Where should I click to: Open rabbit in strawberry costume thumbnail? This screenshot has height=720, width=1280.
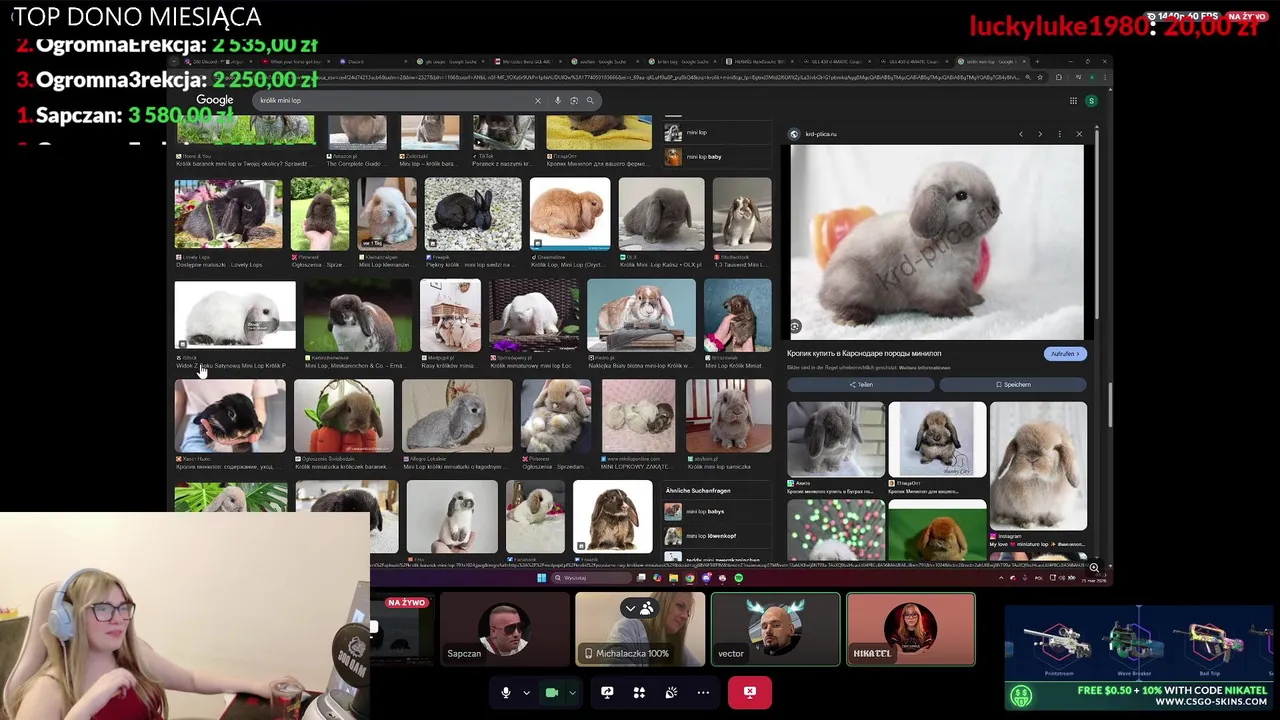(344, 416)
